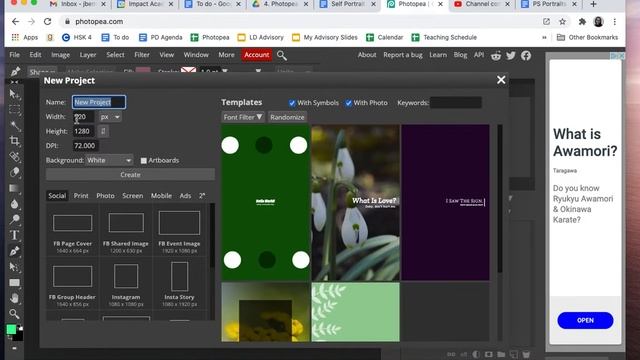640x360 pixels.
Task: Select the Move tool in the toolbar
Action: click(14, 94)
